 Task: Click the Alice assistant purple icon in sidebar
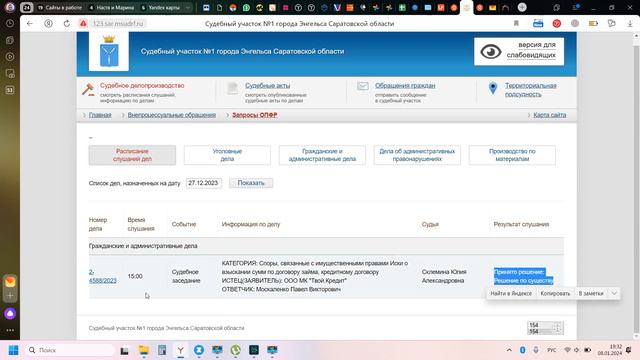(x=10, y=313)
